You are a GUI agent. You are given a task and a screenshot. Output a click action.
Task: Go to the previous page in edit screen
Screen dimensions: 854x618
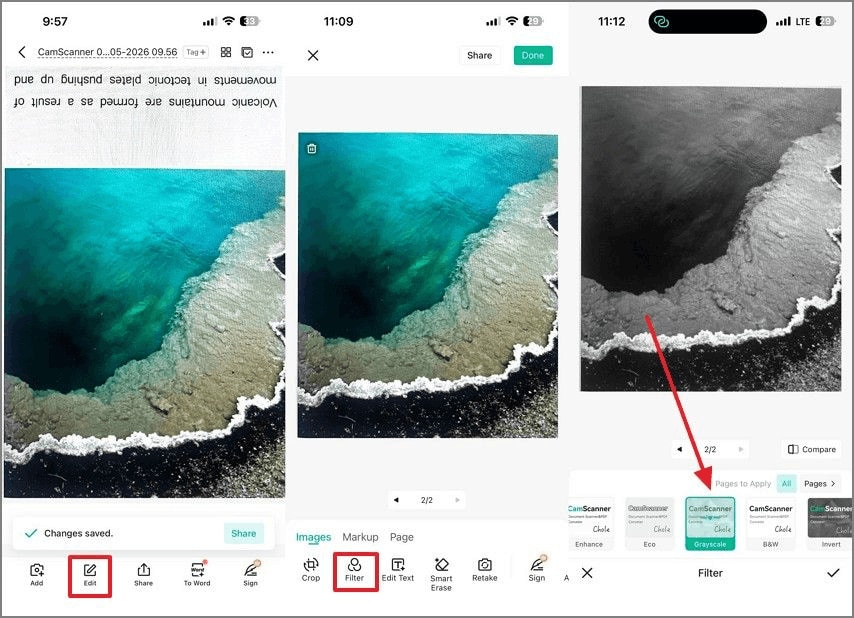pyautogui.click(x=396, y=500)
